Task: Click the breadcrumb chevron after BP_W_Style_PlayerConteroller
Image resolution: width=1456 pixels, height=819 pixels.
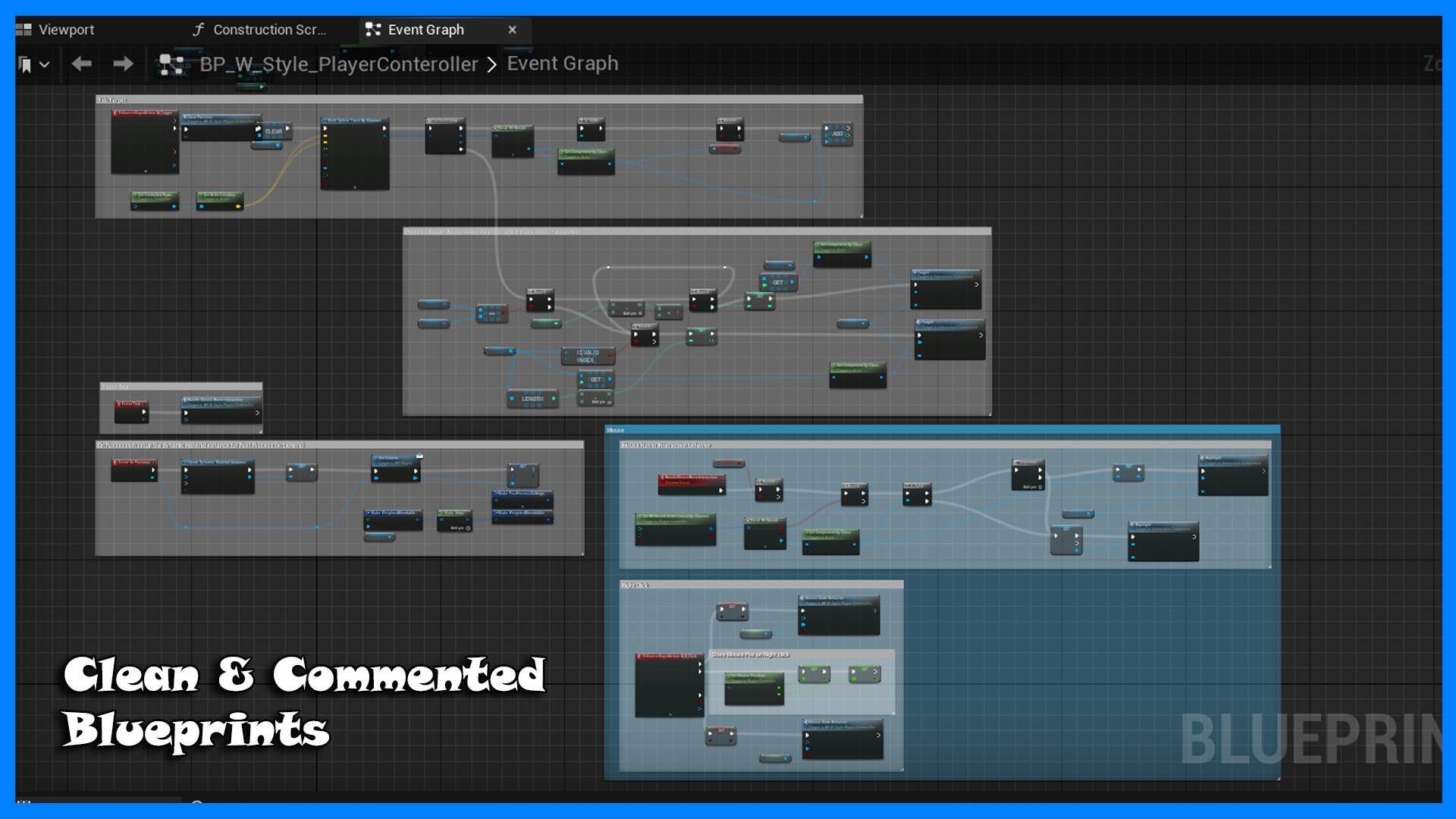Action: point(493,64)
